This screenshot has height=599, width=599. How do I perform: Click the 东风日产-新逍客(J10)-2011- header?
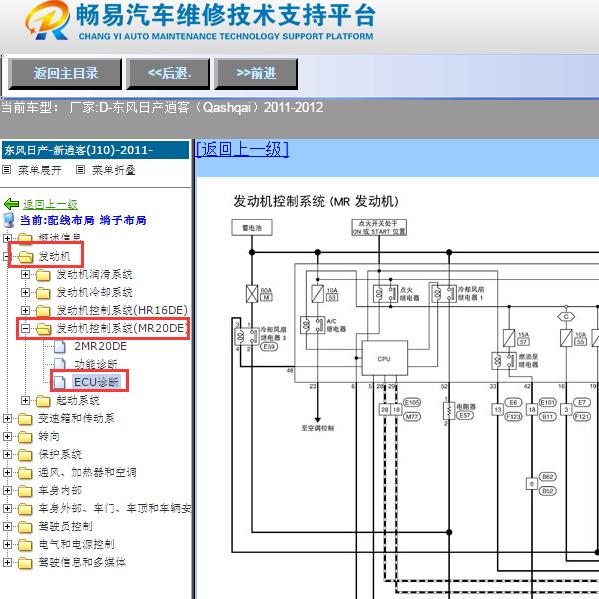click(96, 150)
